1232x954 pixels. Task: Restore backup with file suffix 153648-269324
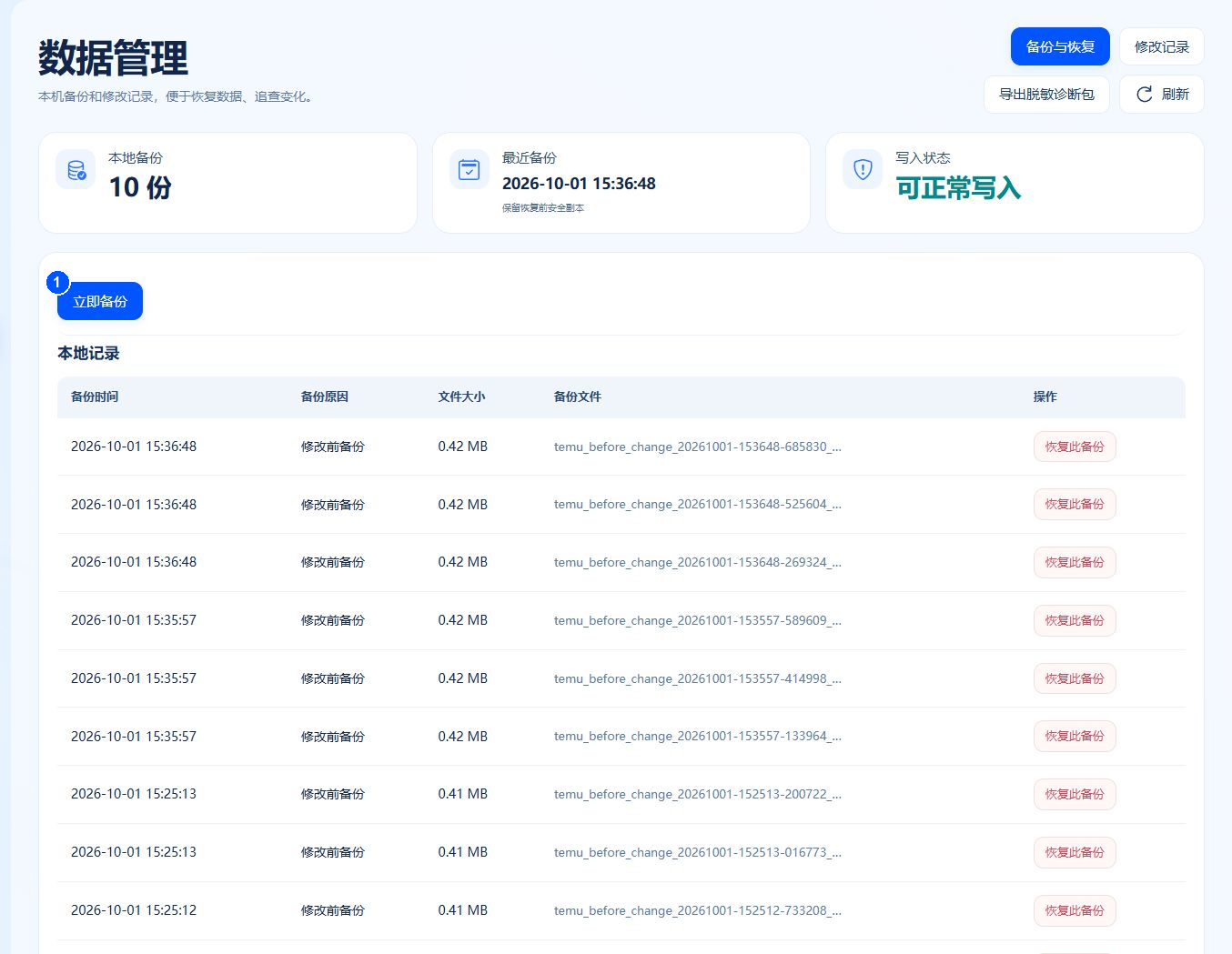[x=1075, y=562]
